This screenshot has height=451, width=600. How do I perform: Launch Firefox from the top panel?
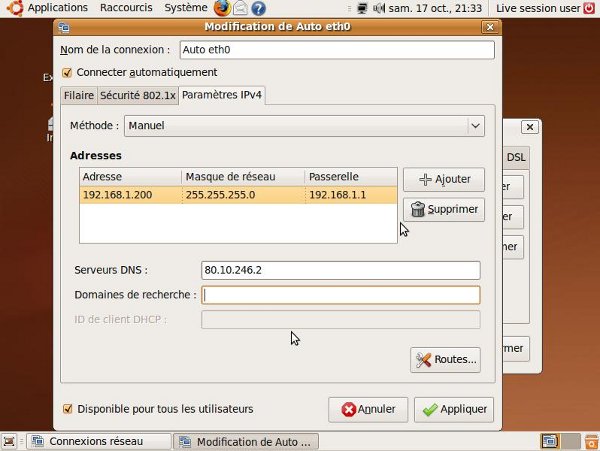222,8
